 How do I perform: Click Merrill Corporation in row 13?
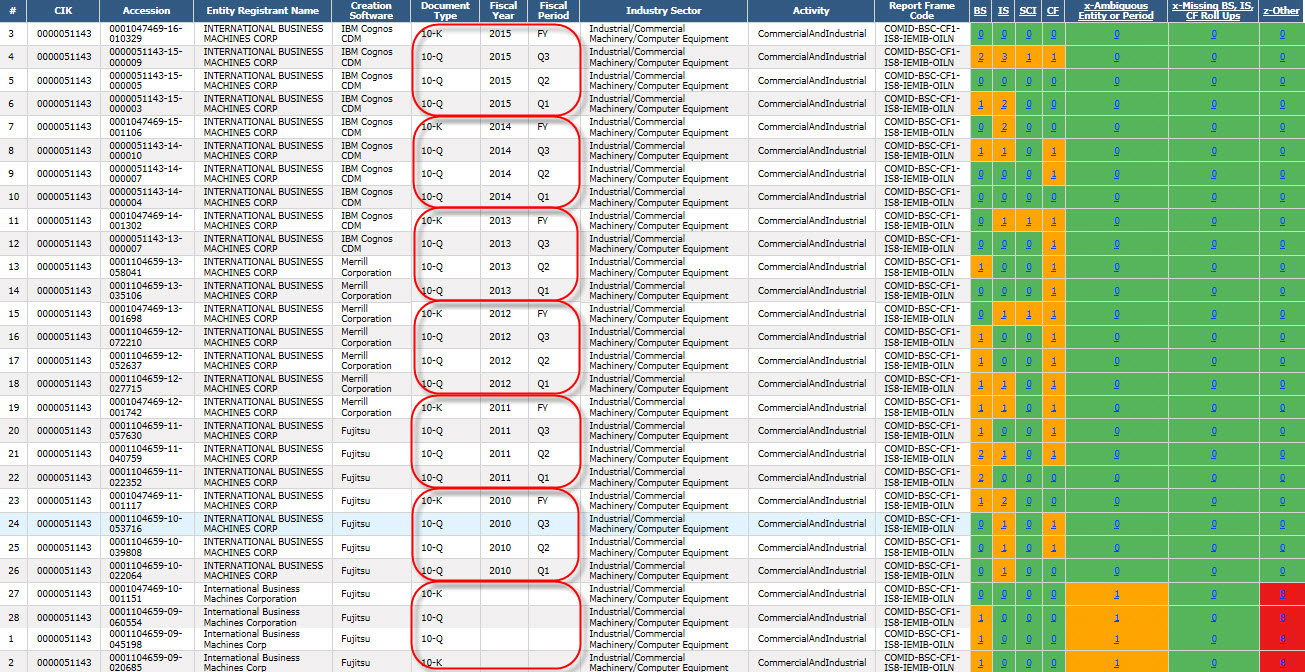tap(366, 267)
